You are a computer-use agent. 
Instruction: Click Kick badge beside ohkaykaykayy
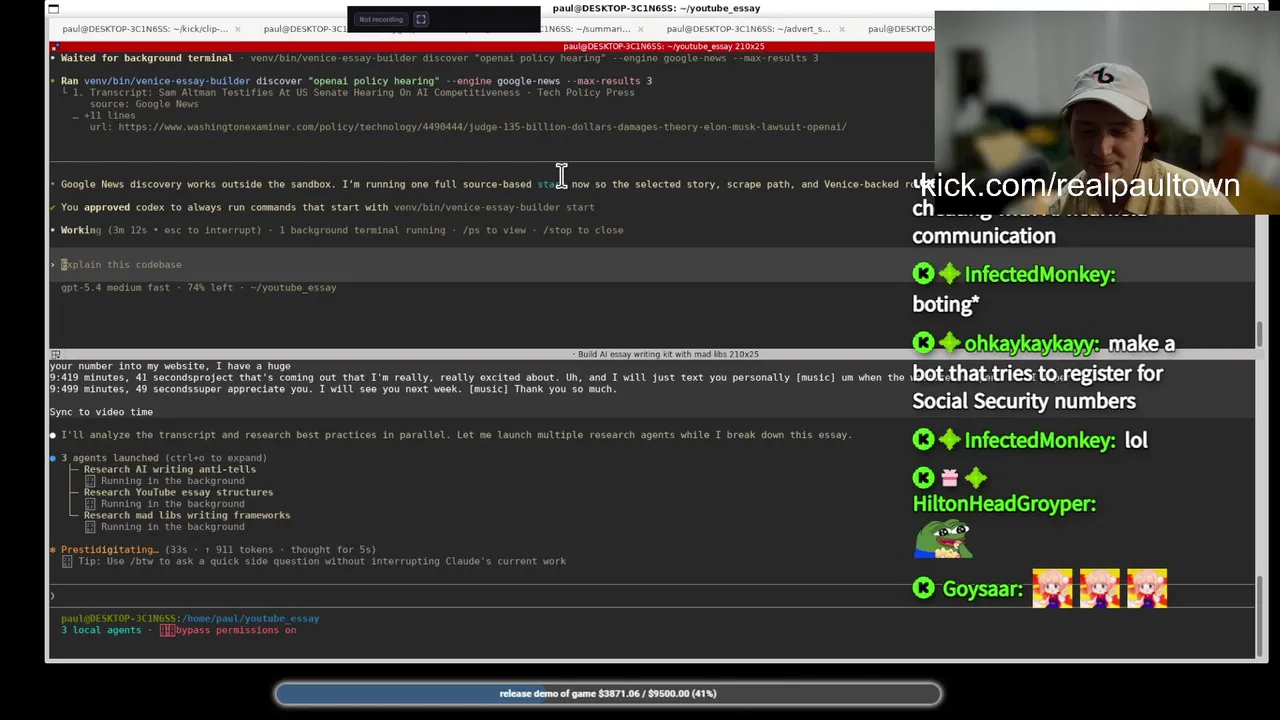tap(923, 343)
